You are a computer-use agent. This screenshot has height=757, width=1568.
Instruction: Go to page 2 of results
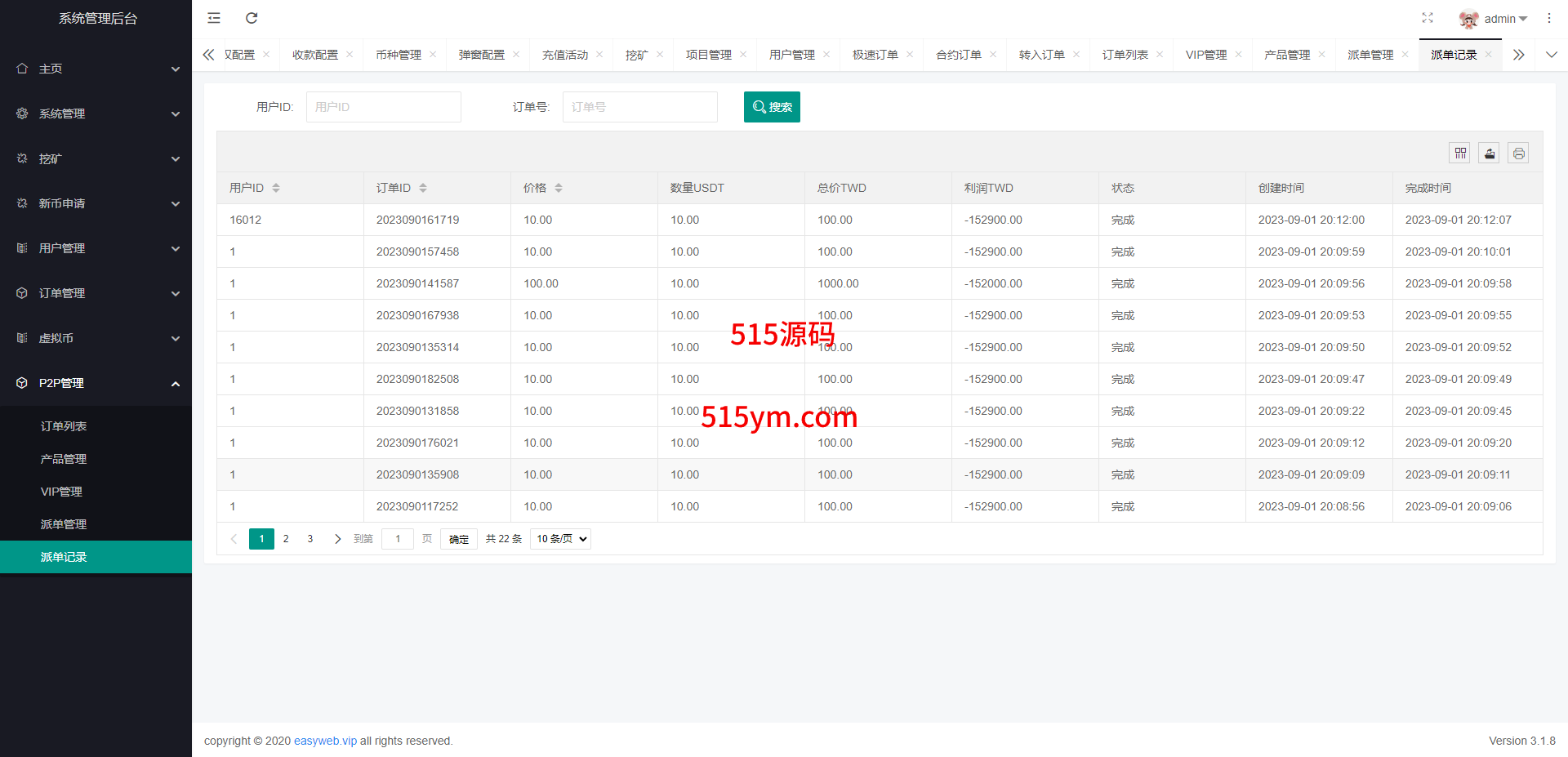pyautogui.click(x=286, y=539)
